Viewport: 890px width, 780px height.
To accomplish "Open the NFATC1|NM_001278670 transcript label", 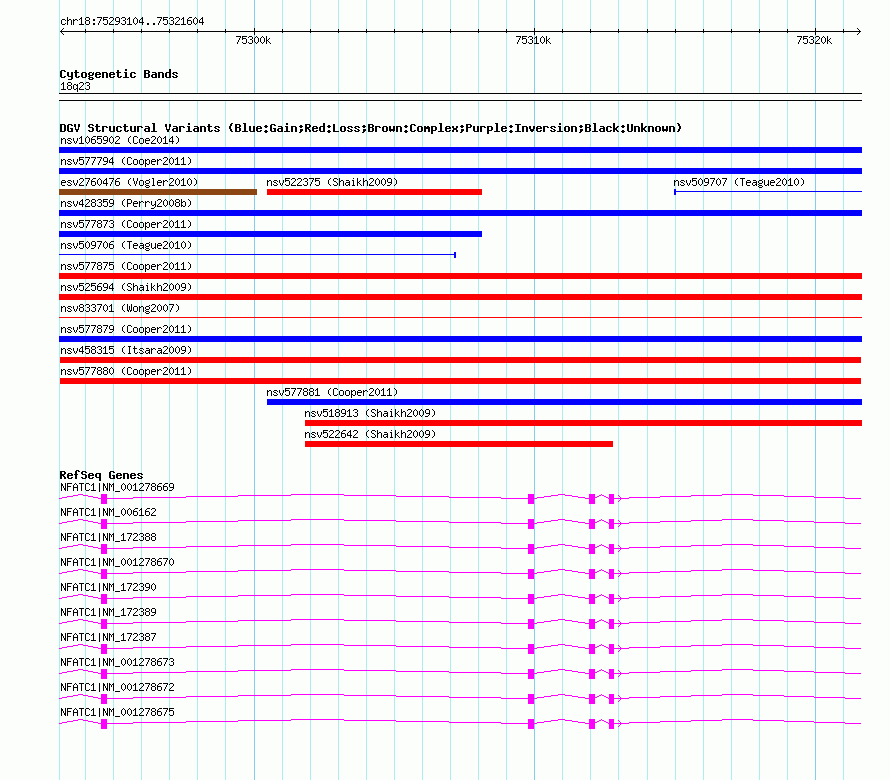I will pos(117,562).
